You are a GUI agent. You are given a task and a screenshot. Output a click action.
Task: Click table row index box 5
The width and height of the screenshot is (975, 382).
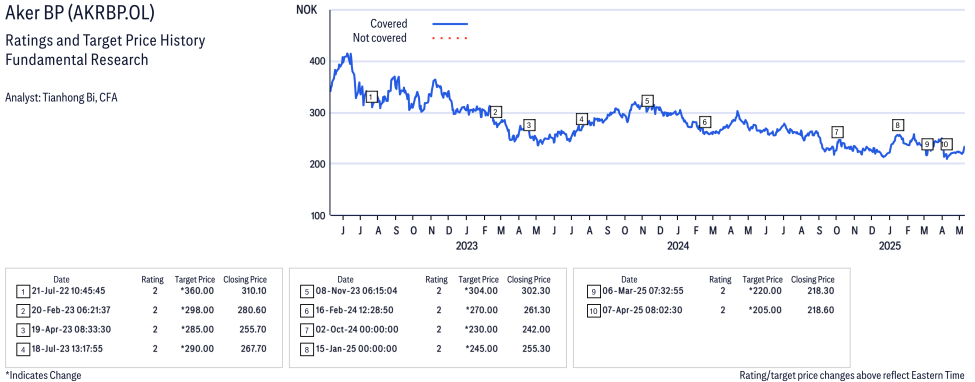click(306, 291)
